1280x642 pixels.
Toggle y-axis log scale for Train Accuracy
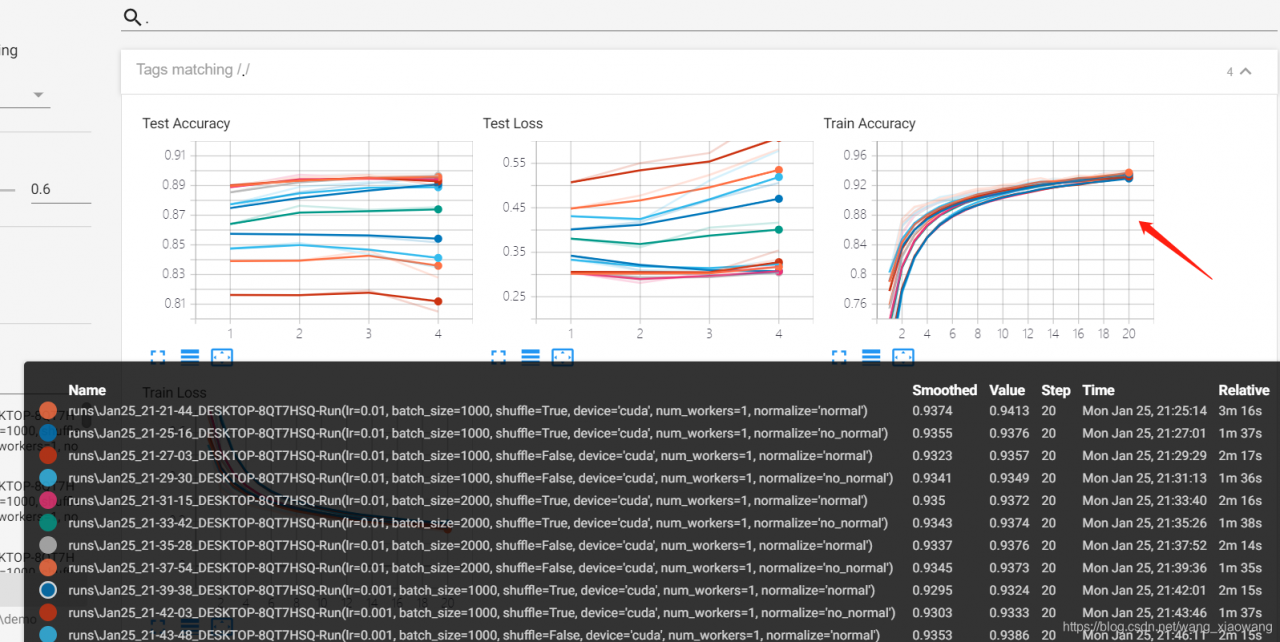pyautogui.click(x=871, y=356)
